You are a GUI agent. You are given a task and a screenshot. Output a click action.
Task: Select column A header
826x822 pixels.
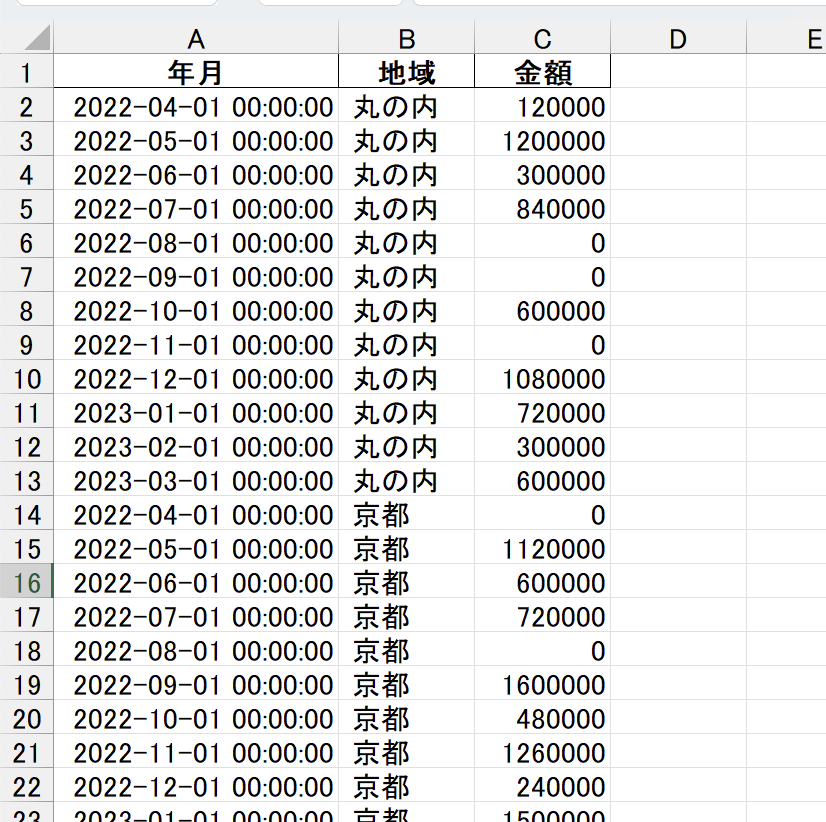pyautogui.click(x=196, y=37)
